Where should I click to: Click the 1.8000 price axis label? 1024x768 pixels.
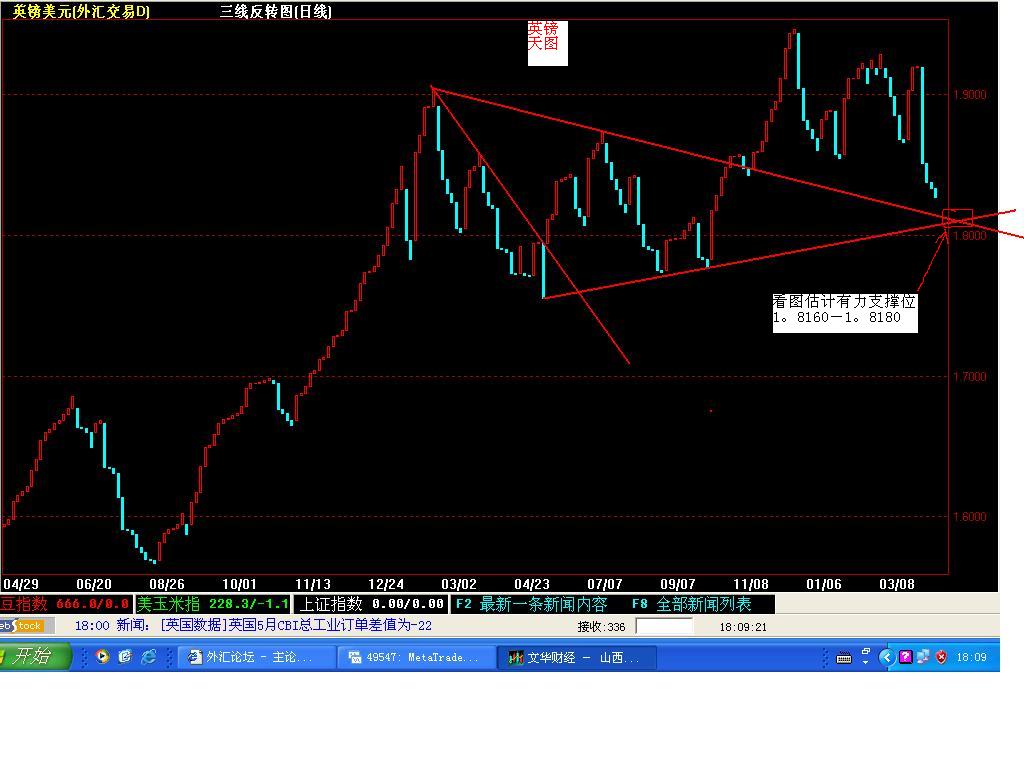tap(970, 236)
